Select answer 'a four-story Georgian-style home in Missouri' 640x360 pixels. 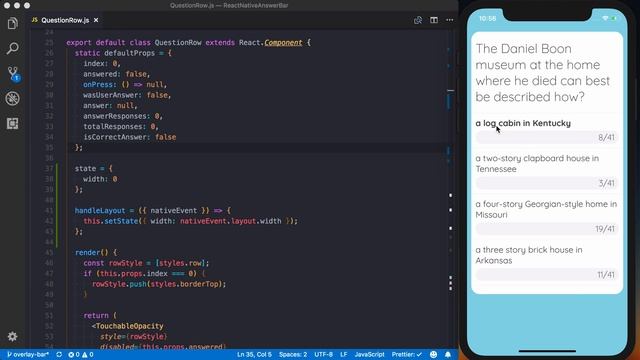pyautogui.click(x=546, y=209)
